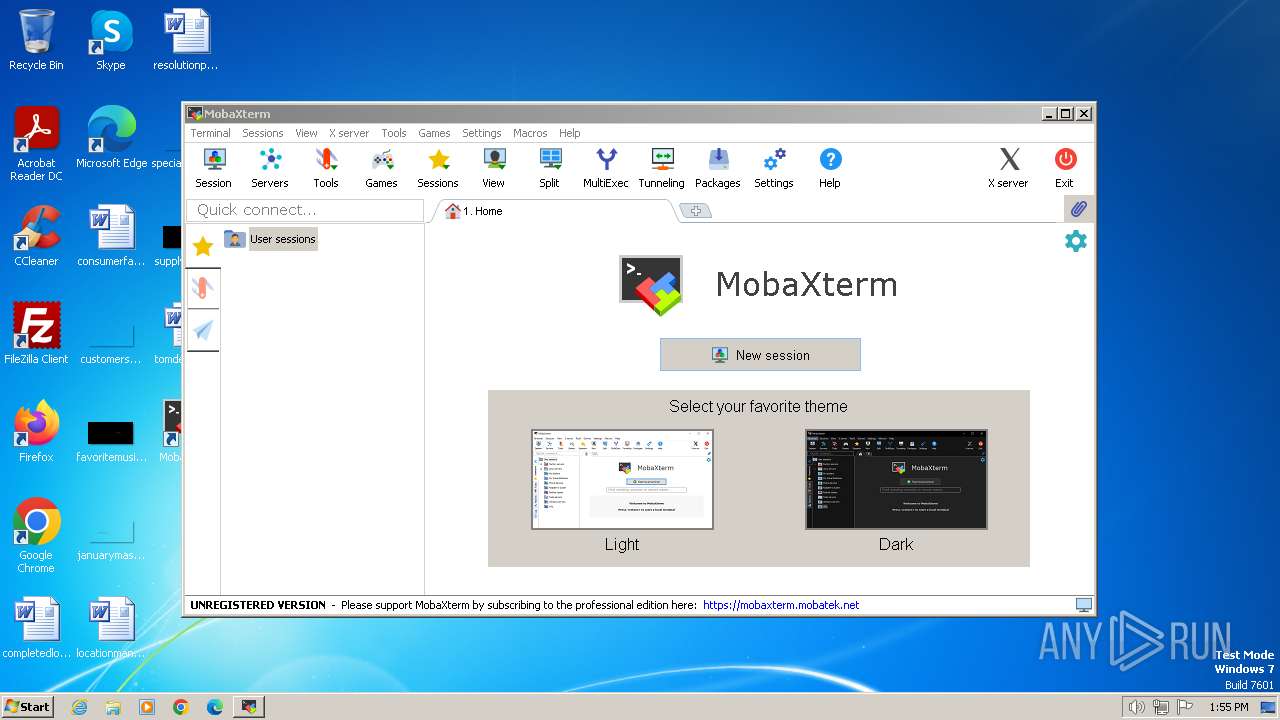The image size is (1280, 720).
Task: Open the Games menu
Action: click(x=434, y=133)
